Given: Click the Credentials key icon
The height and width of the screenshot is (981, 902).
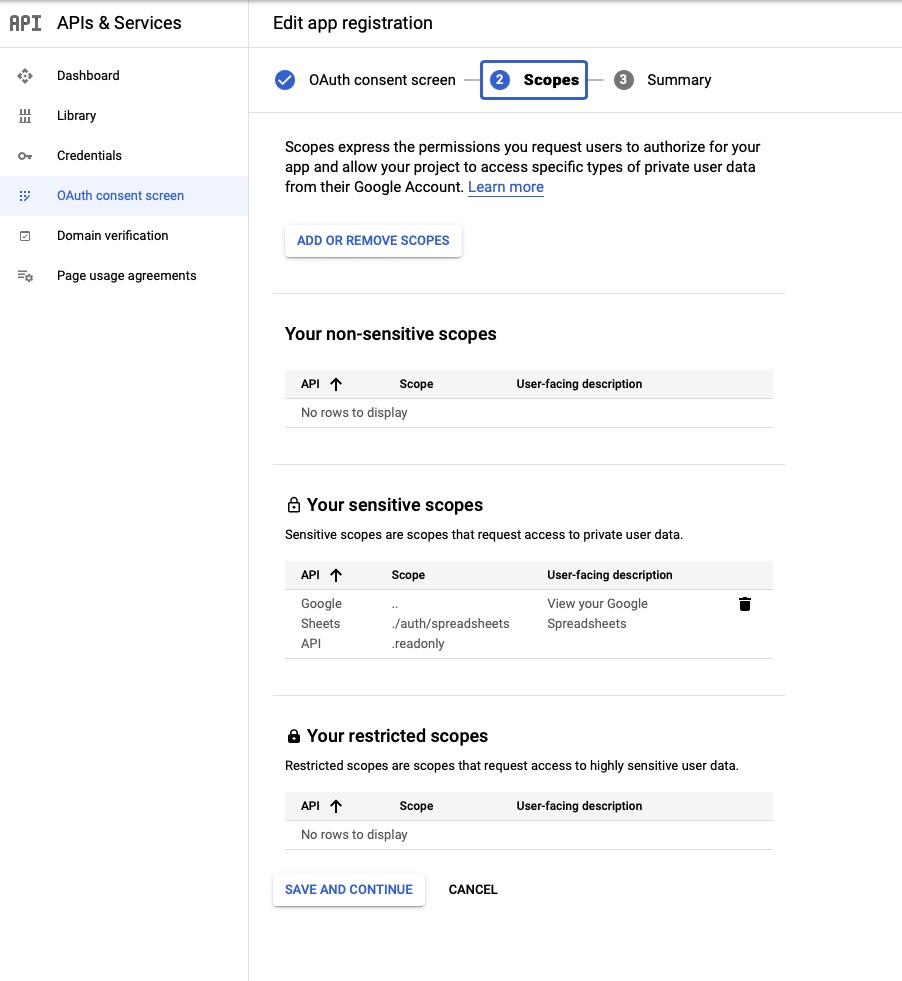Looking at the screenshot, I should click(26, 156).
